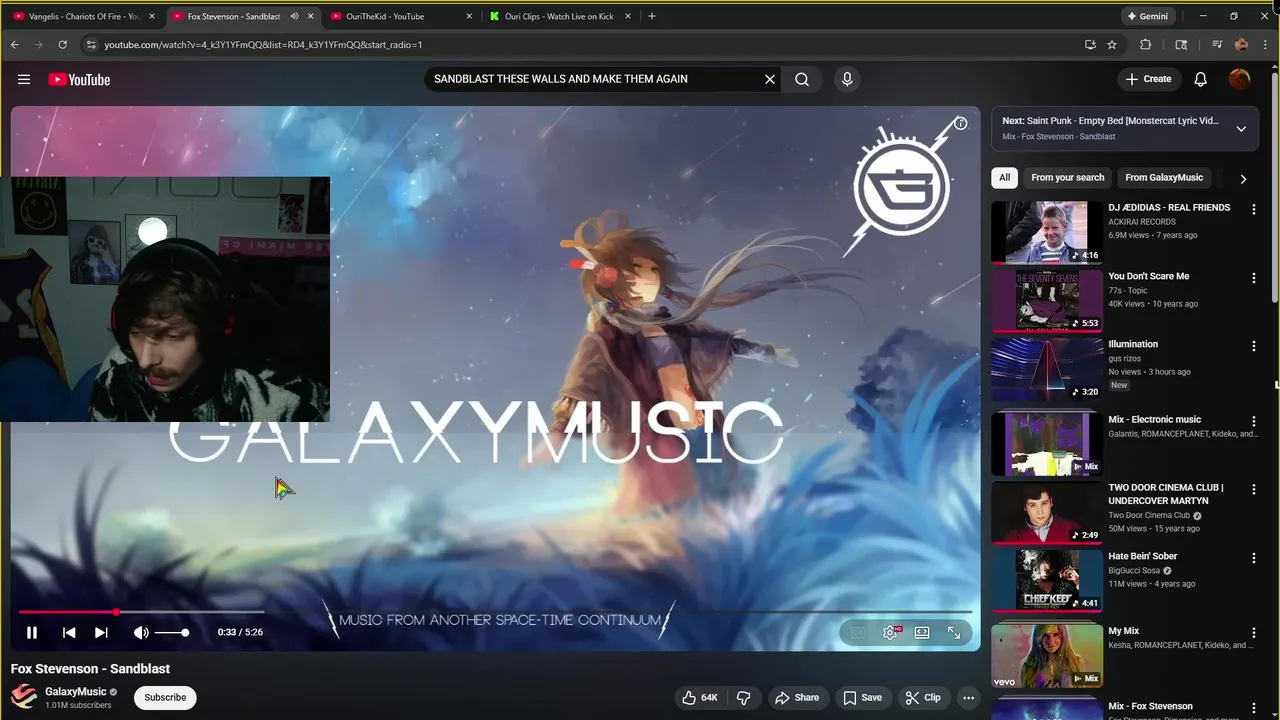Play the Illumination video thumbnail
Screen dimensions: 1280x720
coord(1047,368)
